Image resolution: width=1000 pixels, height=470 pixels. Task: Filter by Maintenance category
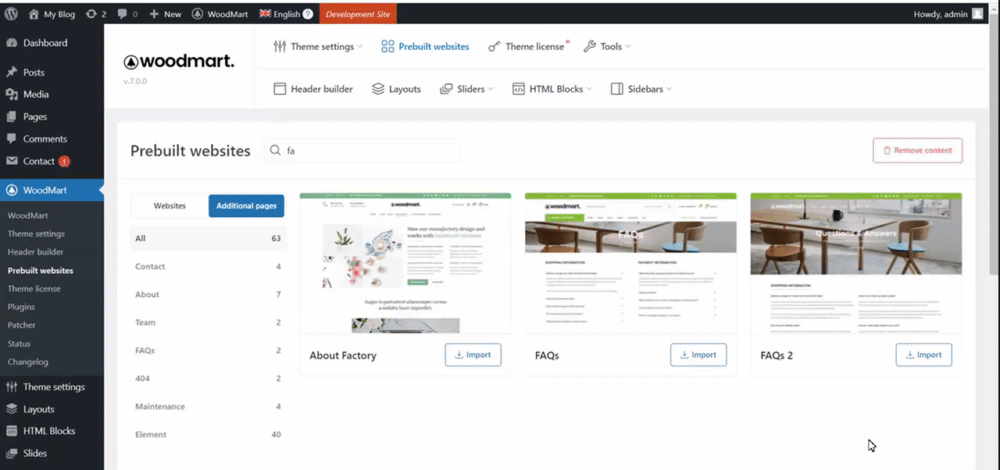click(x=208, y=407)
